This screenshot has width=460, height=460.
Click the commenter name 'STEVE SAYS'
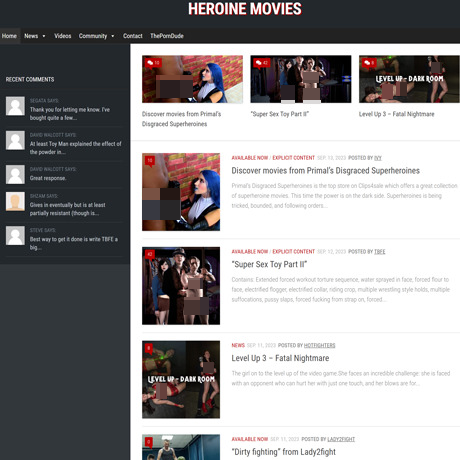(x=43, y=230)
